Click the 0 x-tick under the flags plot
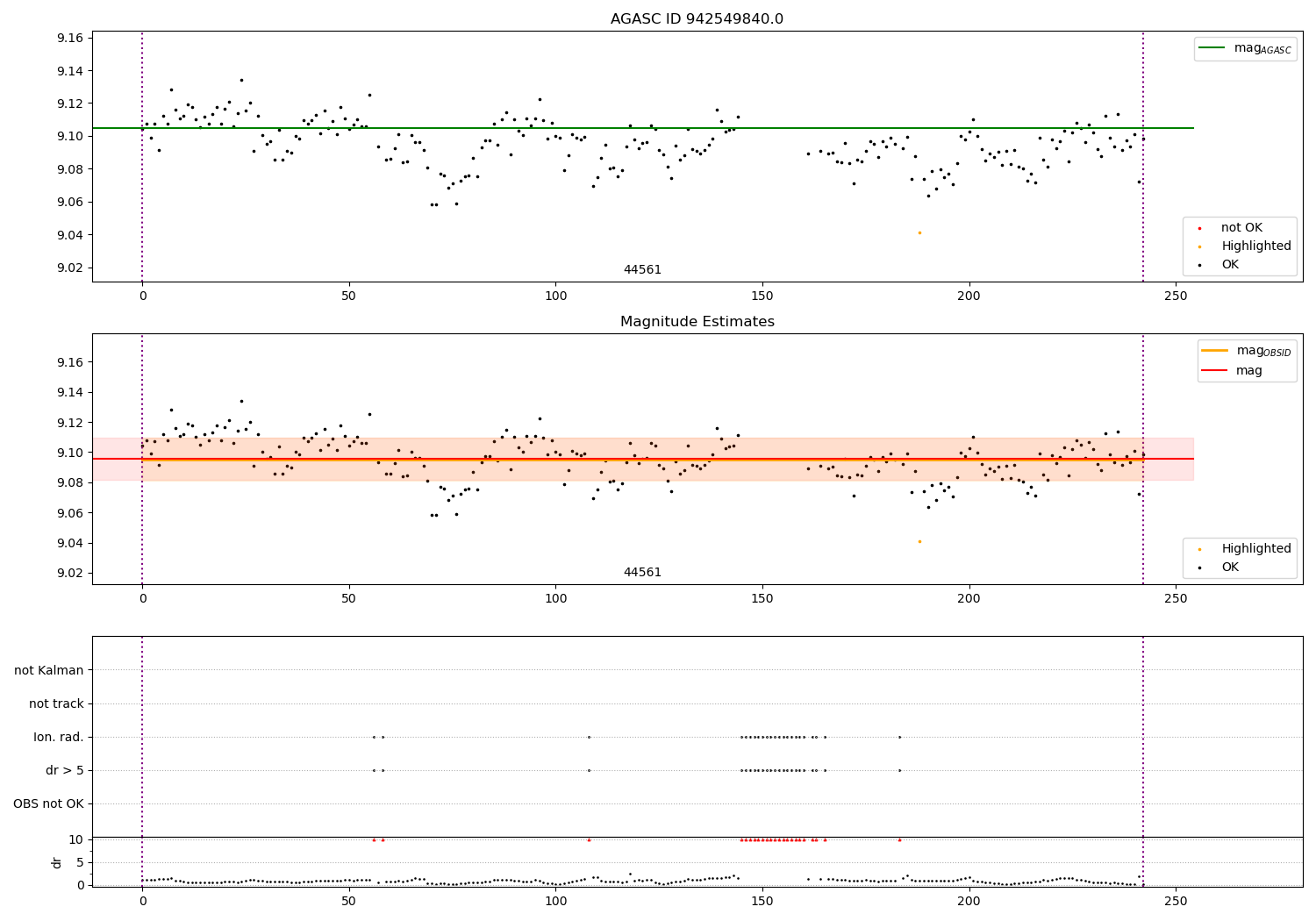The height and width of the screenshot is (921, 1316). point(142,901)
